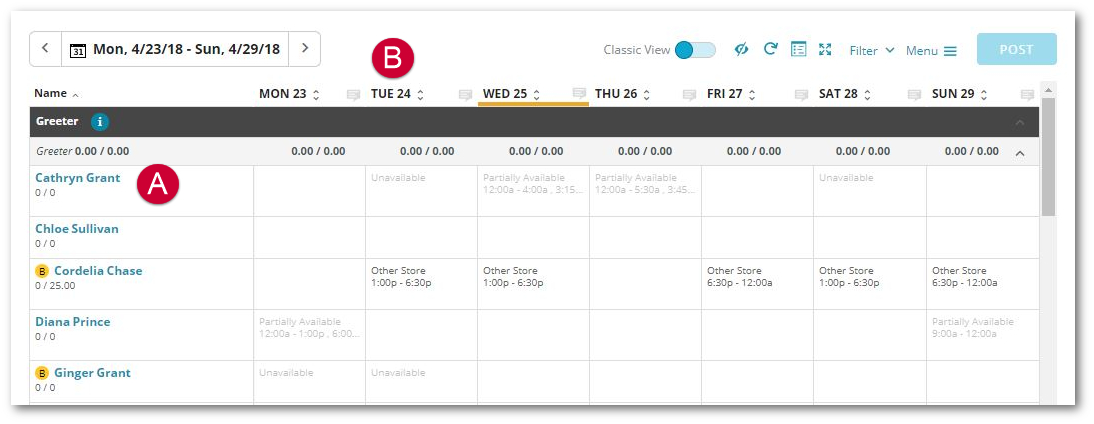Click the fullscreen expand icon

pos(825,49)
